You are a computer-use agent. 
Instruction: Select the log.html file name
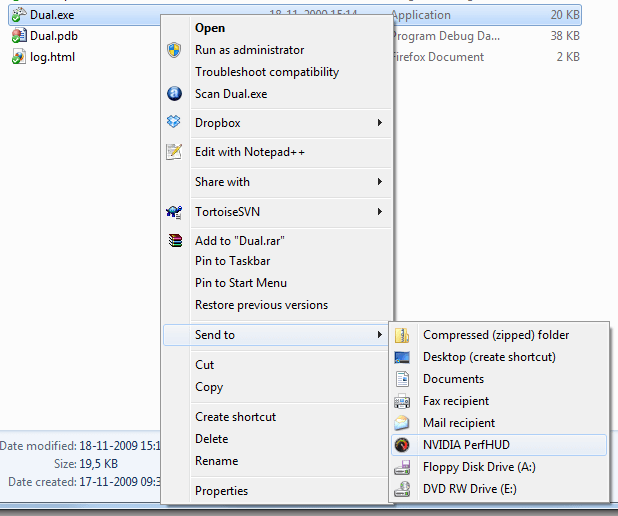tap(52, 57)
